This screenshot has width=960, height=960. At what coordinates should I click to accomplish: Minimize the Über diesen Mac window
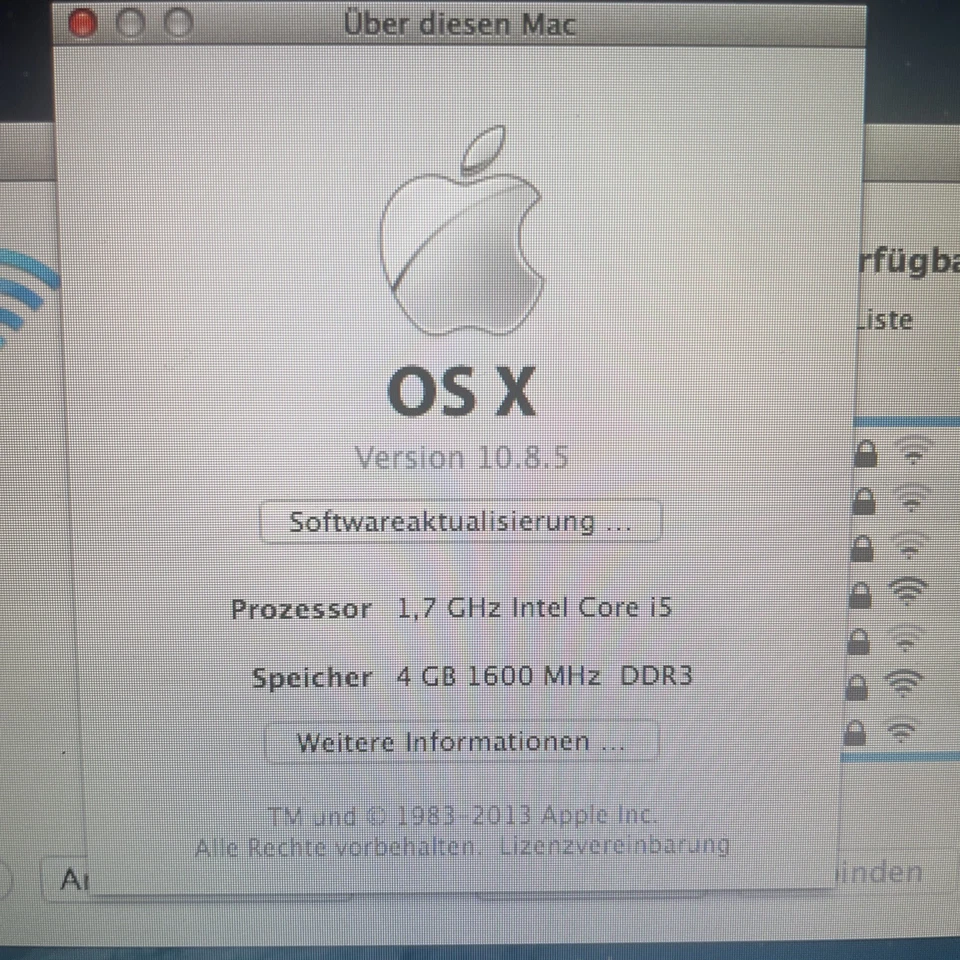[131, 23]
